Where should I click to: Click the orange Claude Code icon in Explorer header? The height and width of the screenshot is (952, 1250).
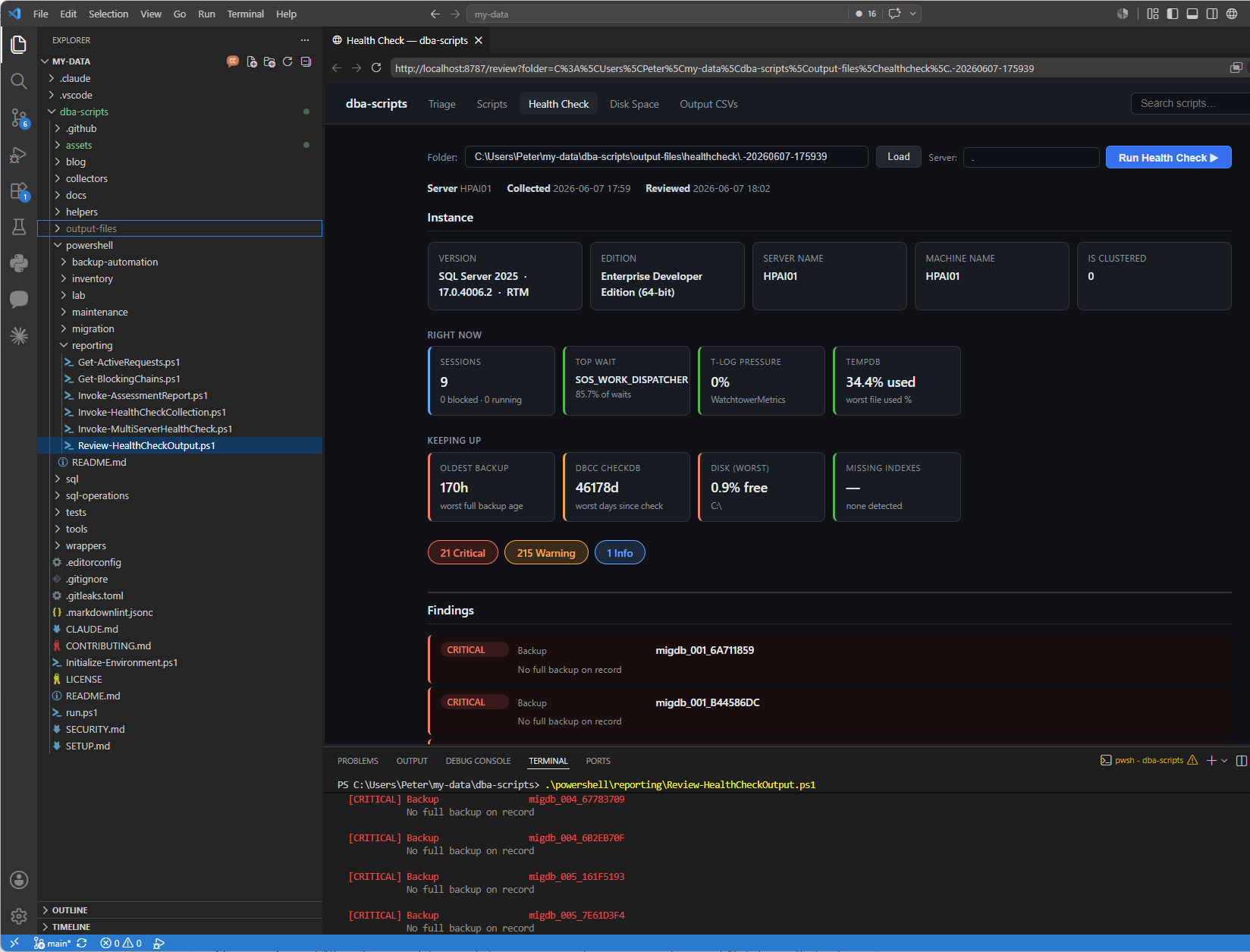click(x=233, y=61)
